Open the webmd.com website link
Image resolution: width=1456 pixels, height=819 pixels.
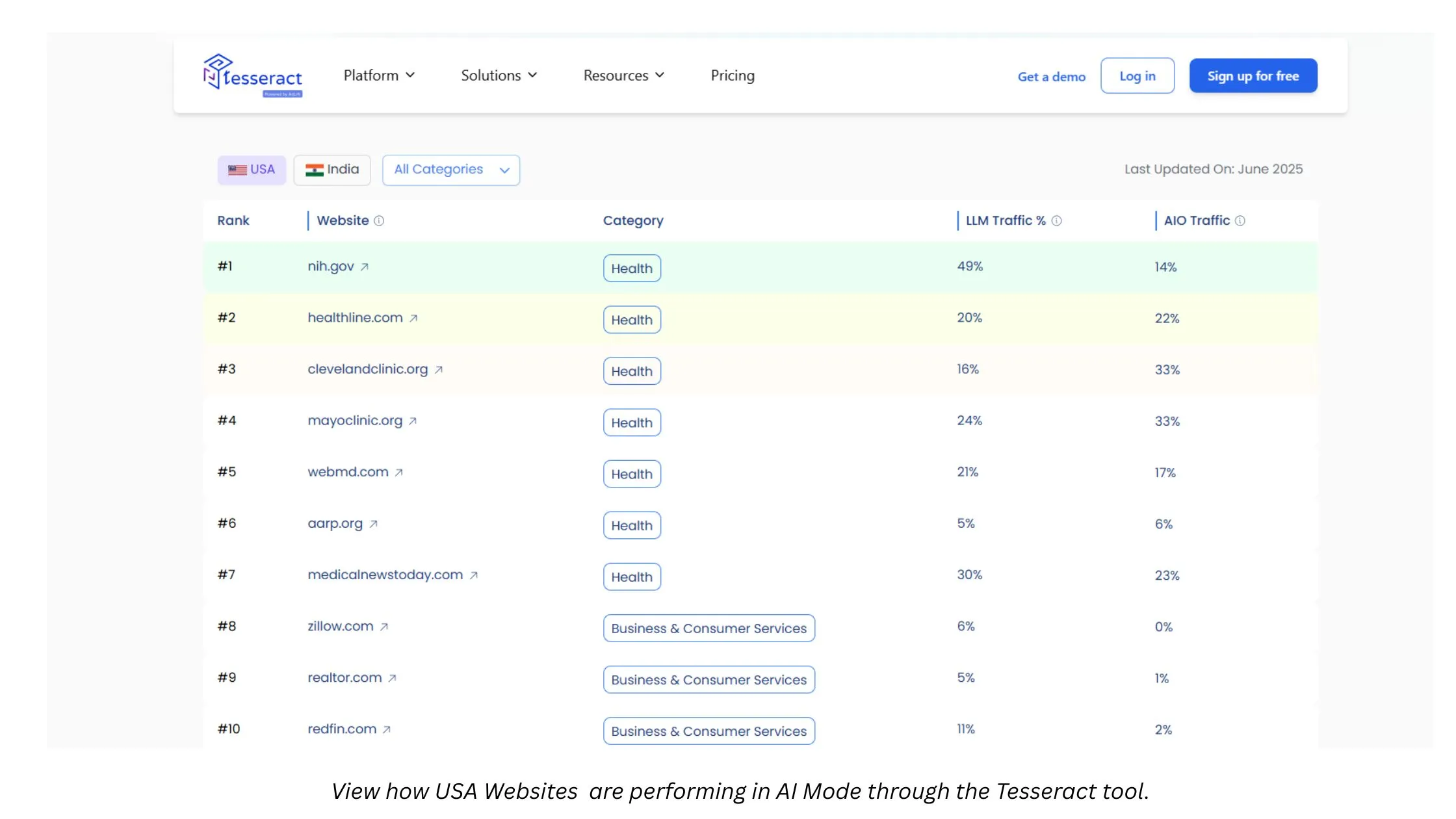pos(348,472)
